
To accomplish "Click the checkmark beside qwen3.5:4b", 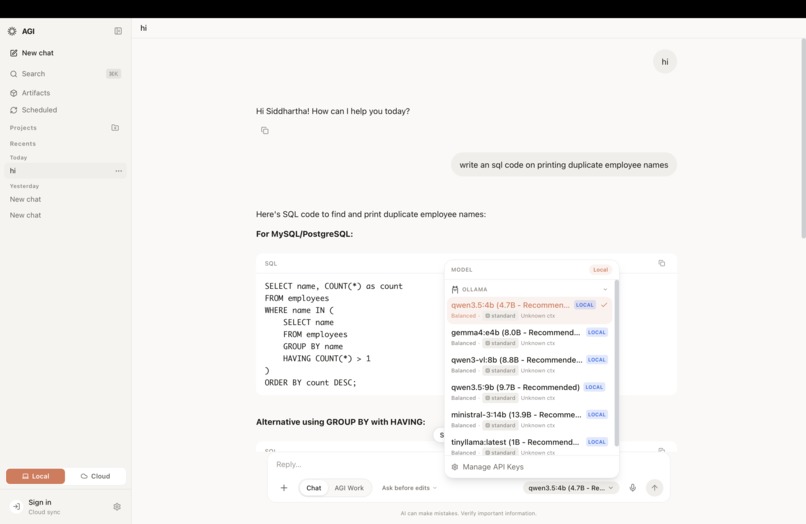I will click(604, 305).
